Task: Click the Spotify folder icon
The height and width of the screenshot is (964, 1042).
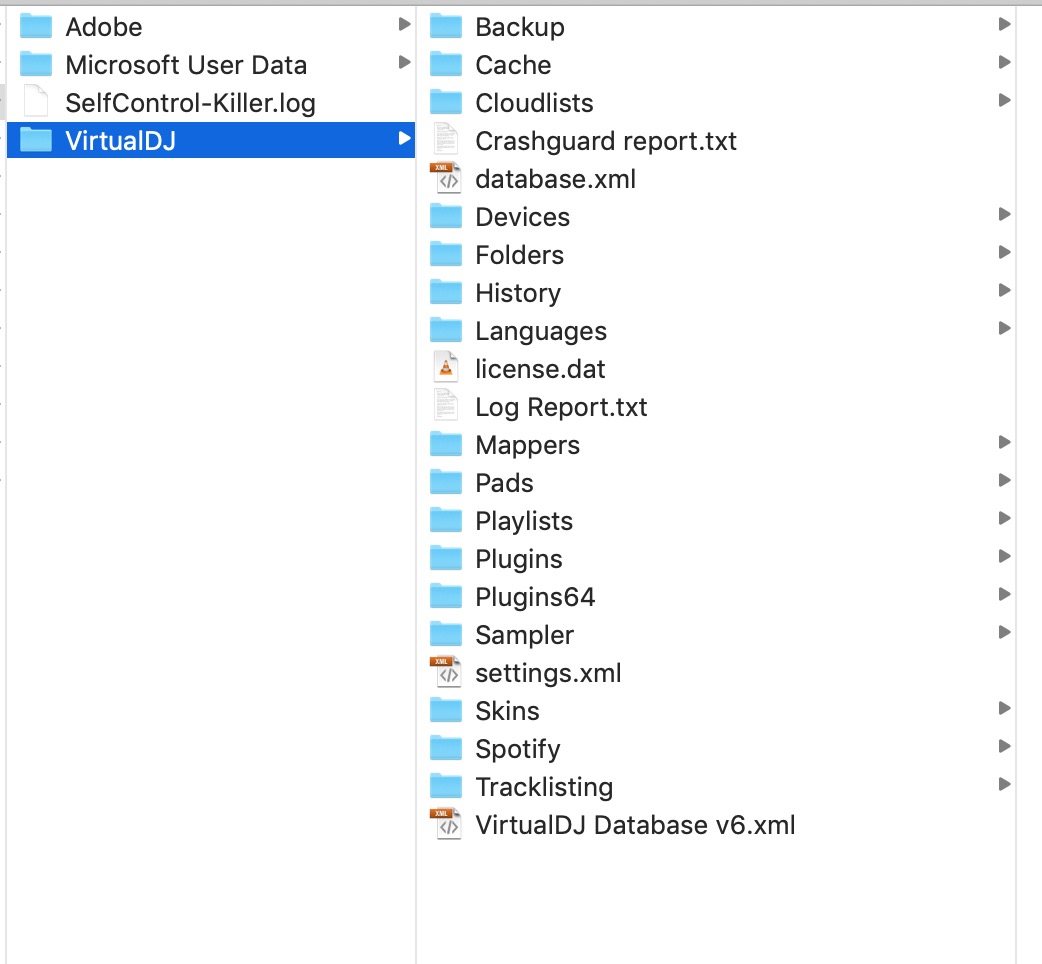Action: pos(446,748)
